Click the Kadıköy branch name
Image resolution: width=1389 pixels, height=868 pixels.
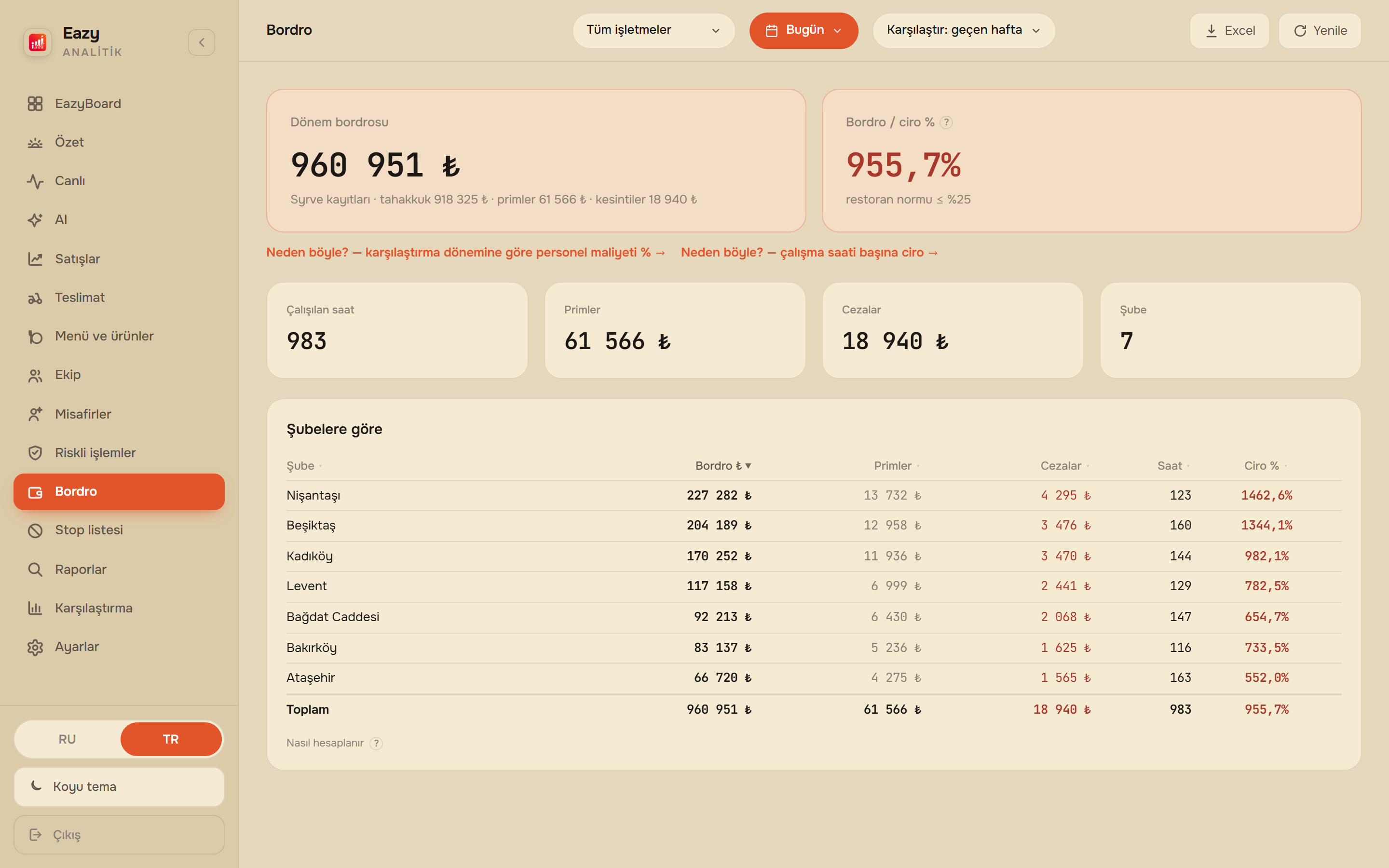pyautogui.click(x=309, y=556)
